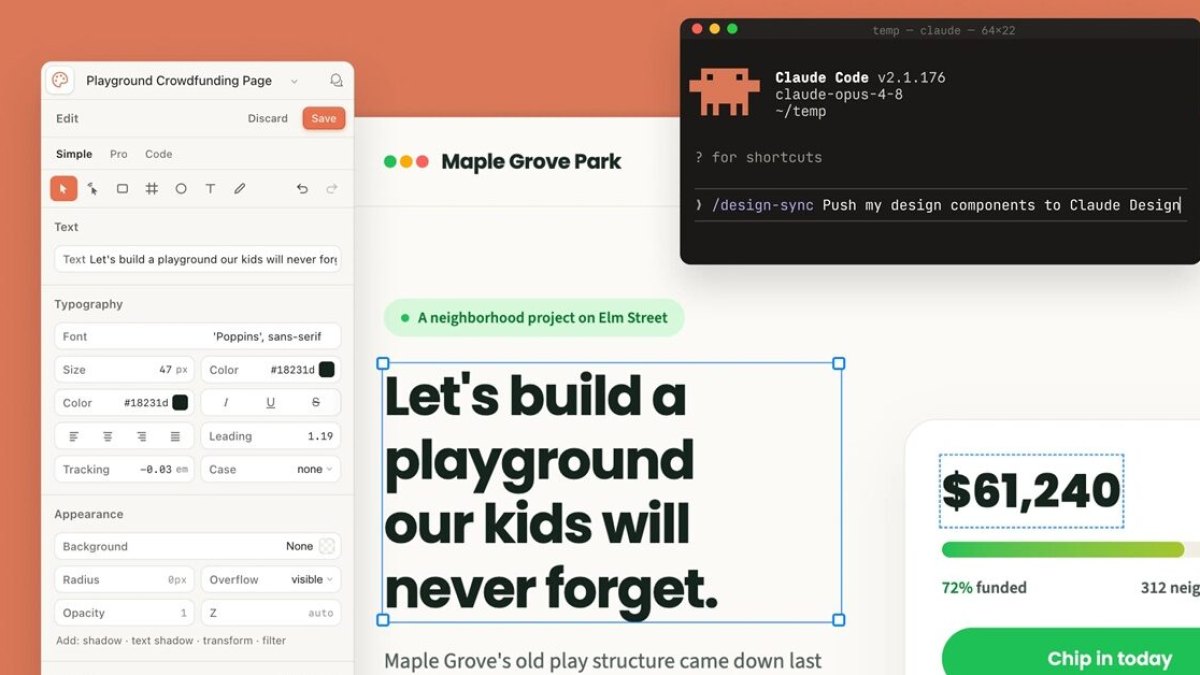The image size is (1200, 675).
Task: Add a filter effect link
Action: 274,640
